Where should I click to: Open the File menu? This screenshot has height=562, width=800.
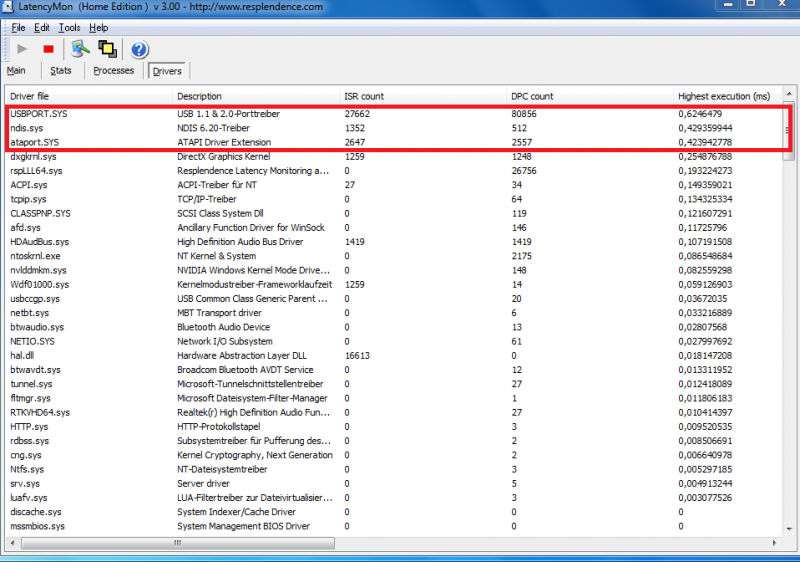tap(18, 28)
